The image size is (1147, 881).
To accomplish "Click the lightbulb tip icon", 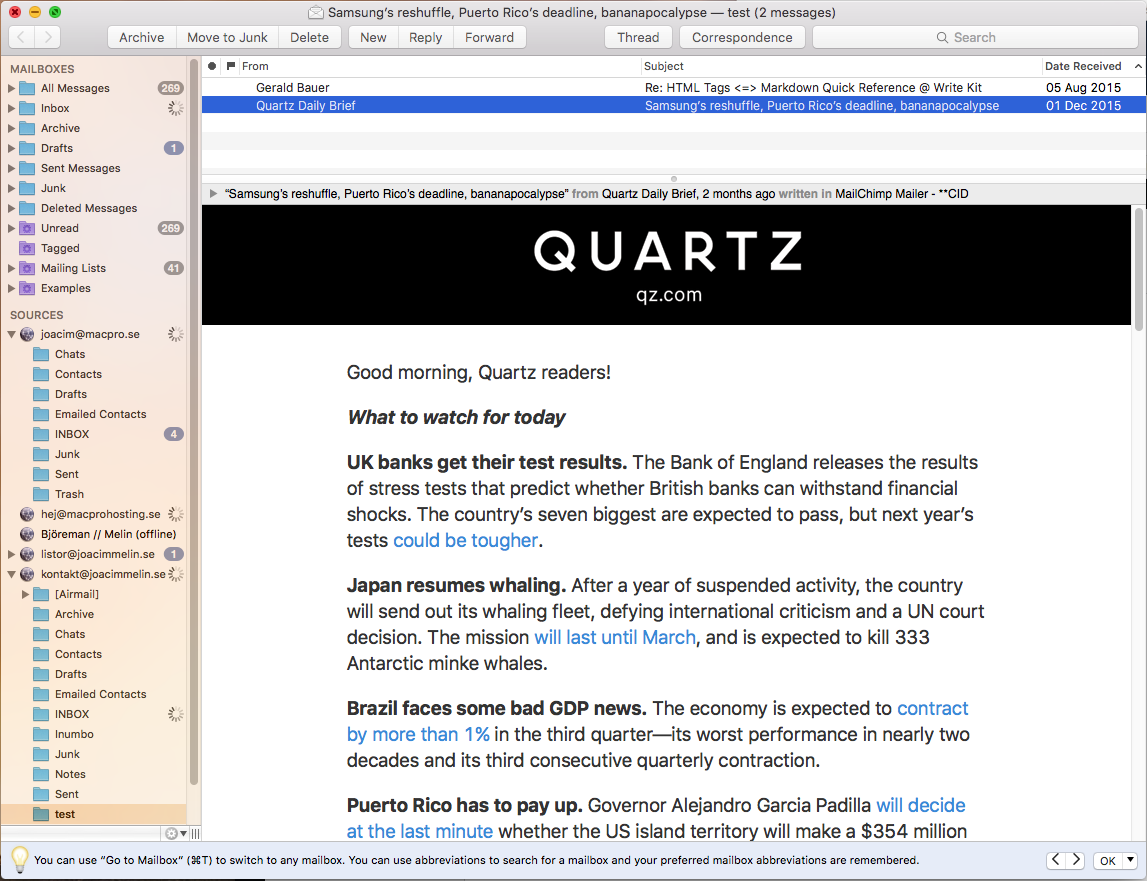I will coord(19,859).
